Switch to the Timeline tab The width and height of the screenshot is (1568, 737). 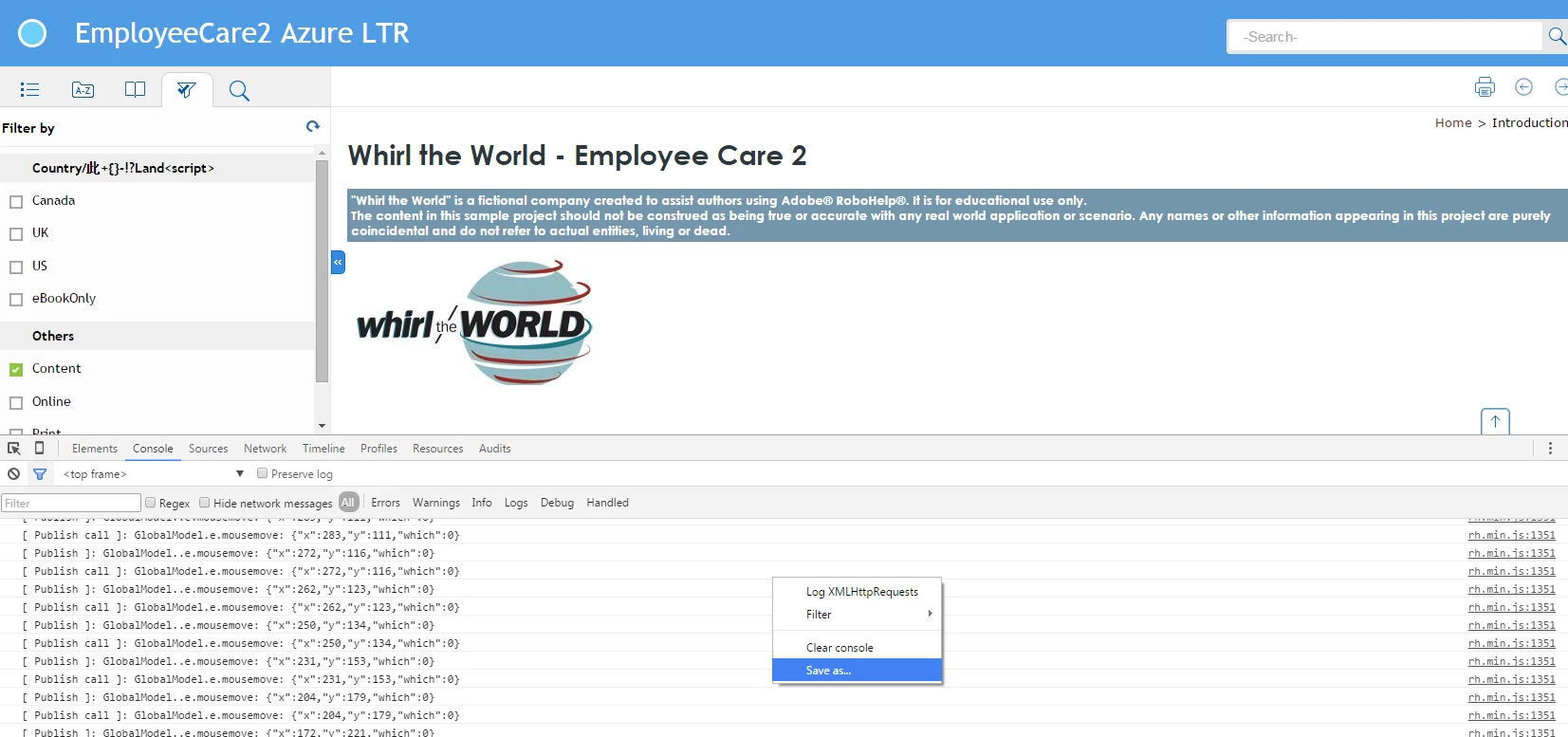click(x=323, y=449)
